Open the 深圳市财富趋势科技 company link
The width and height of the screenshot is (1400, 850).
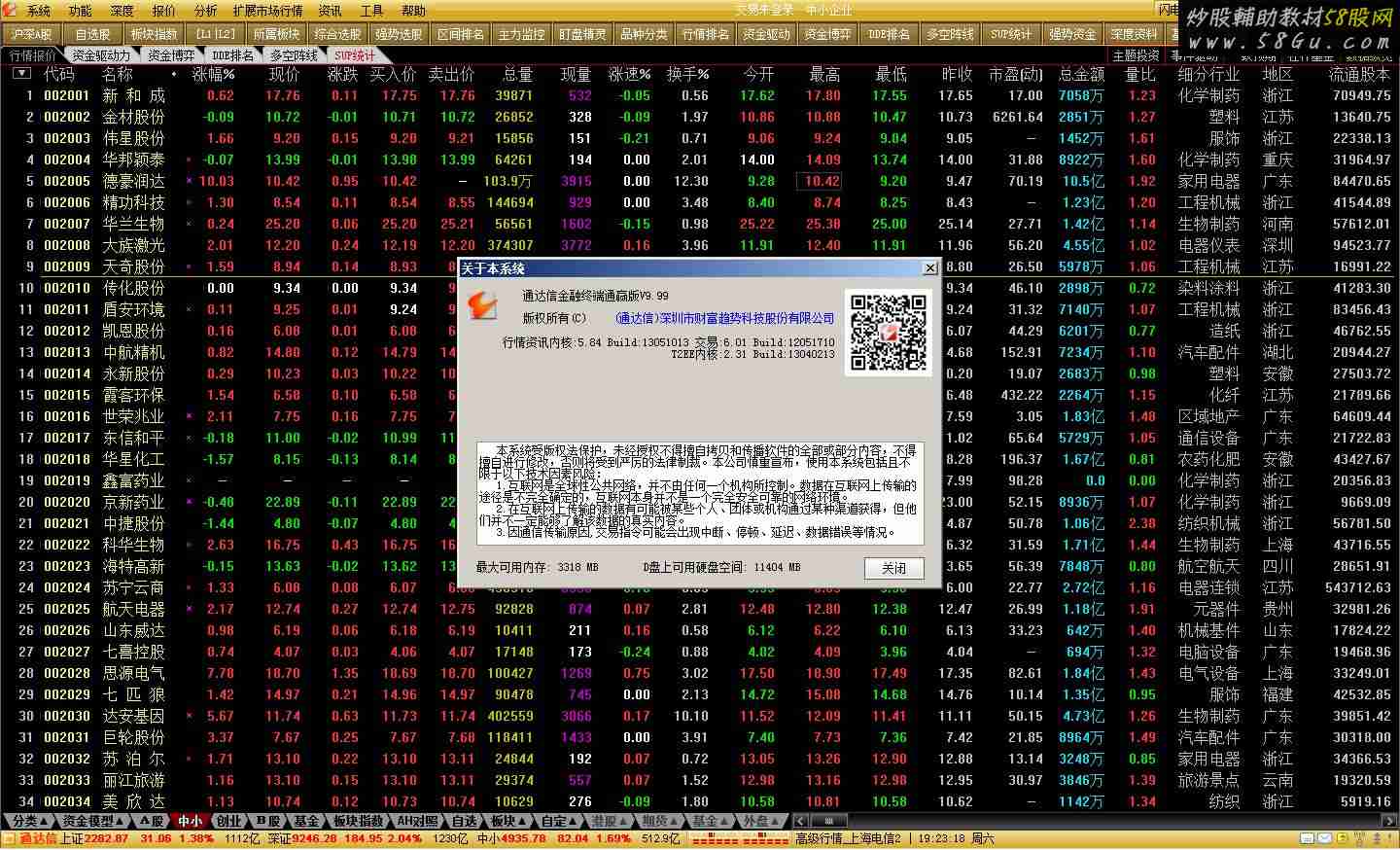(x=724, y=318)
